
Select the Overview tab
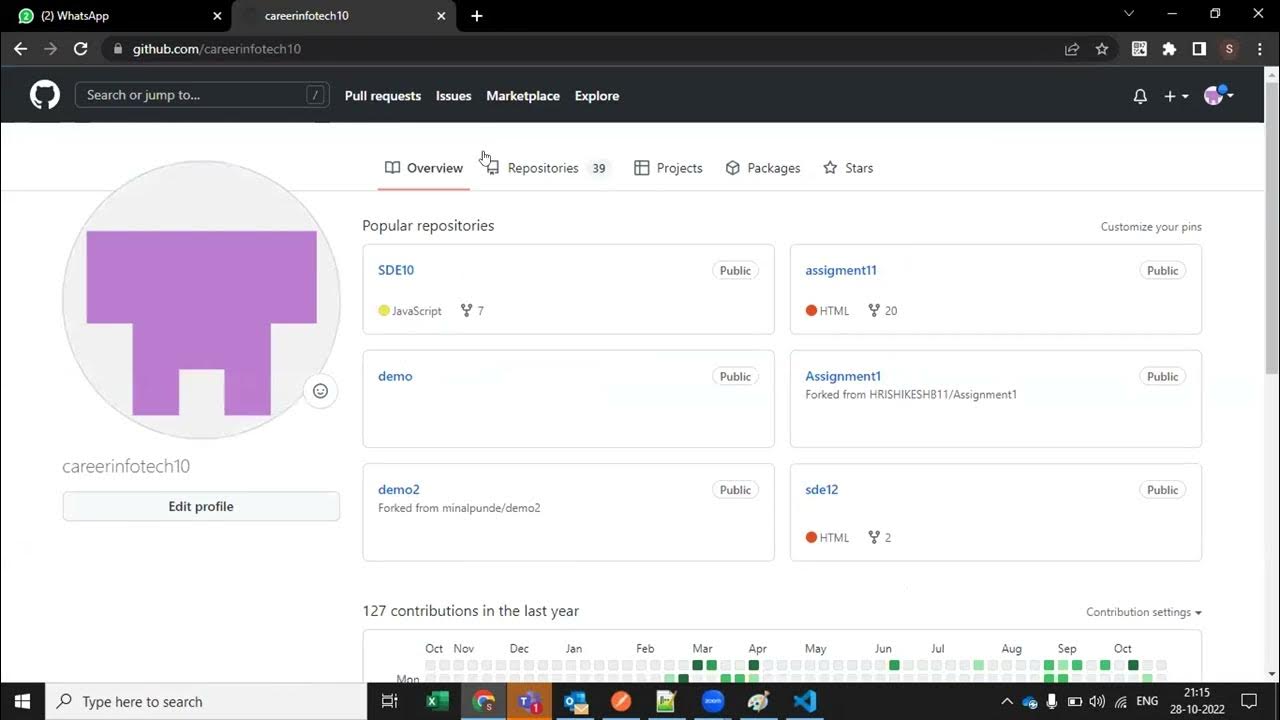pyautogui.click(x=424, y=168)
